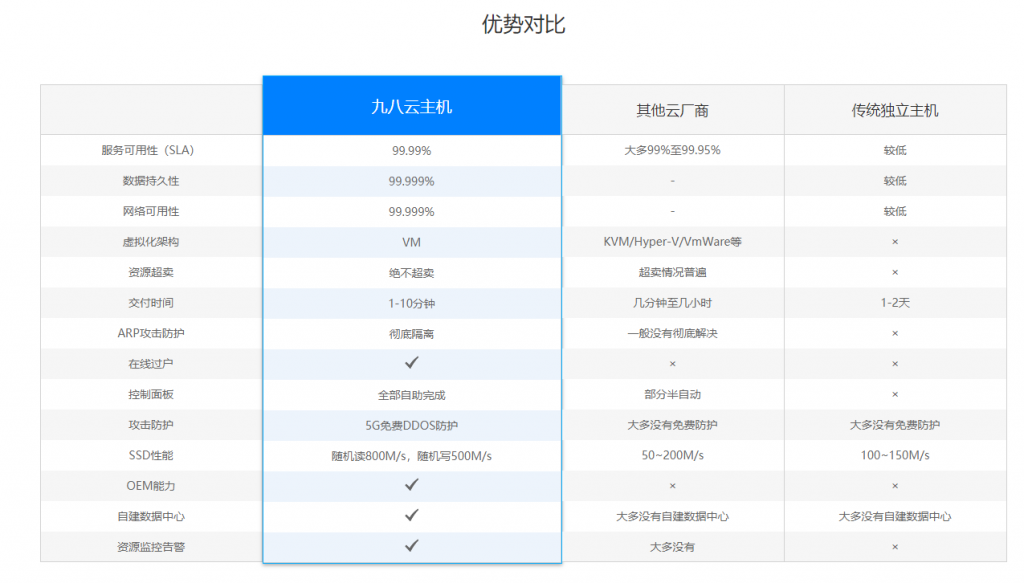Click 较低 in the 数据持久性 row
Viewport: 1024px width, 583px height.
point(895,181)
